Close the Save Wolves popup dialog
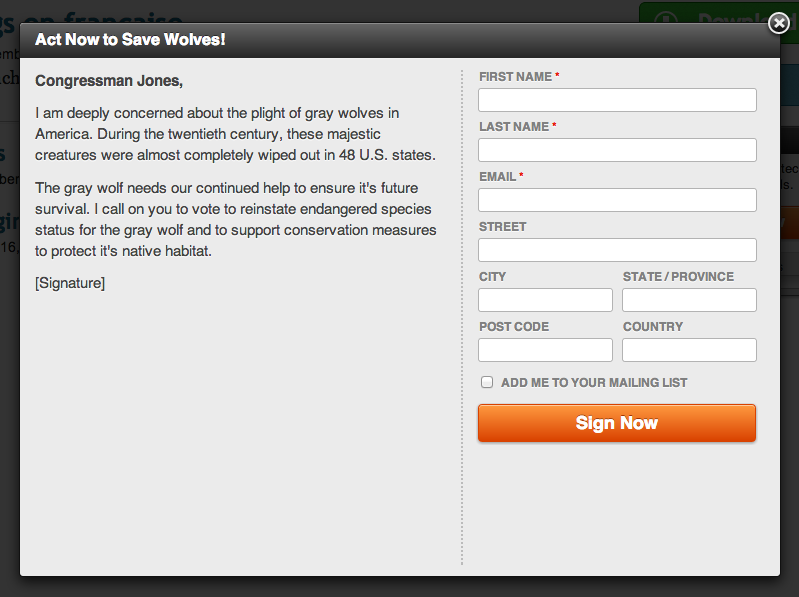 (x=779, y=23)
